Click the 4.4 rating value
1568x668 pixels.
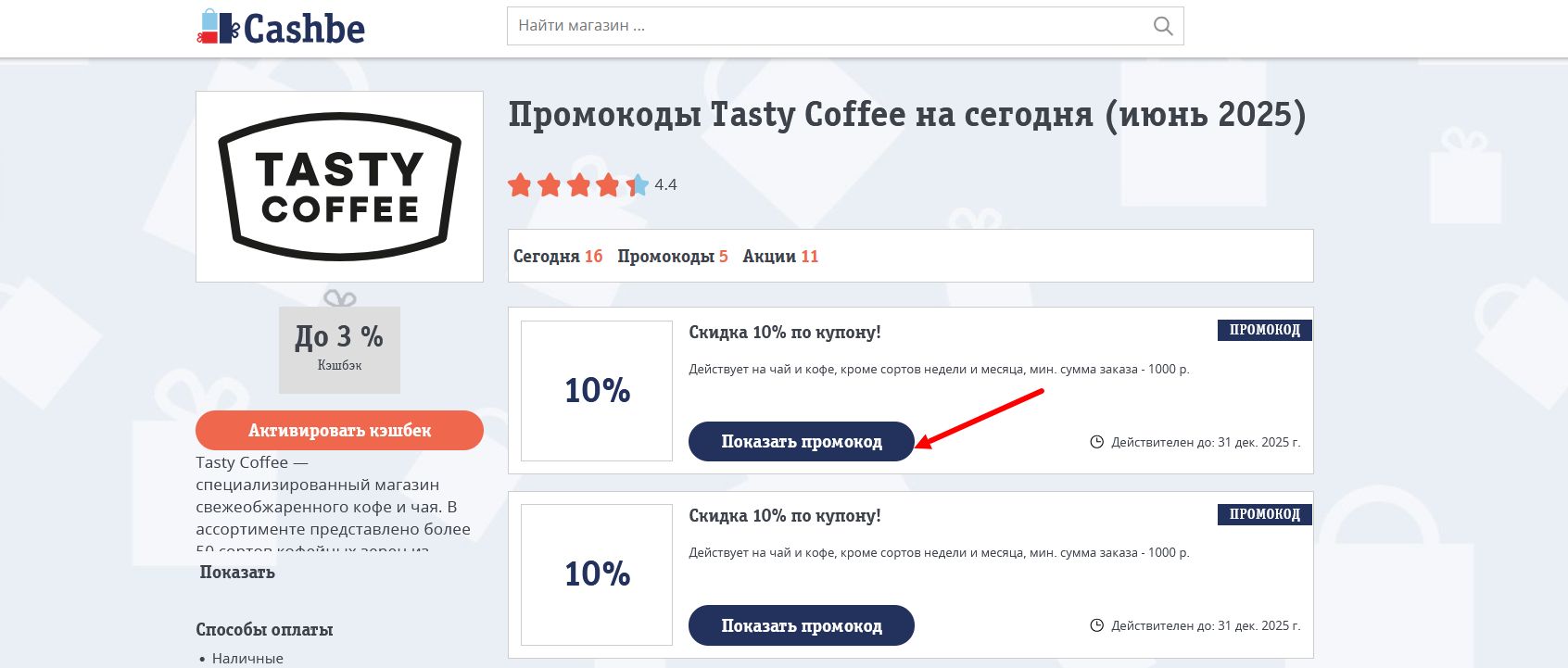[x=665, y=184]
